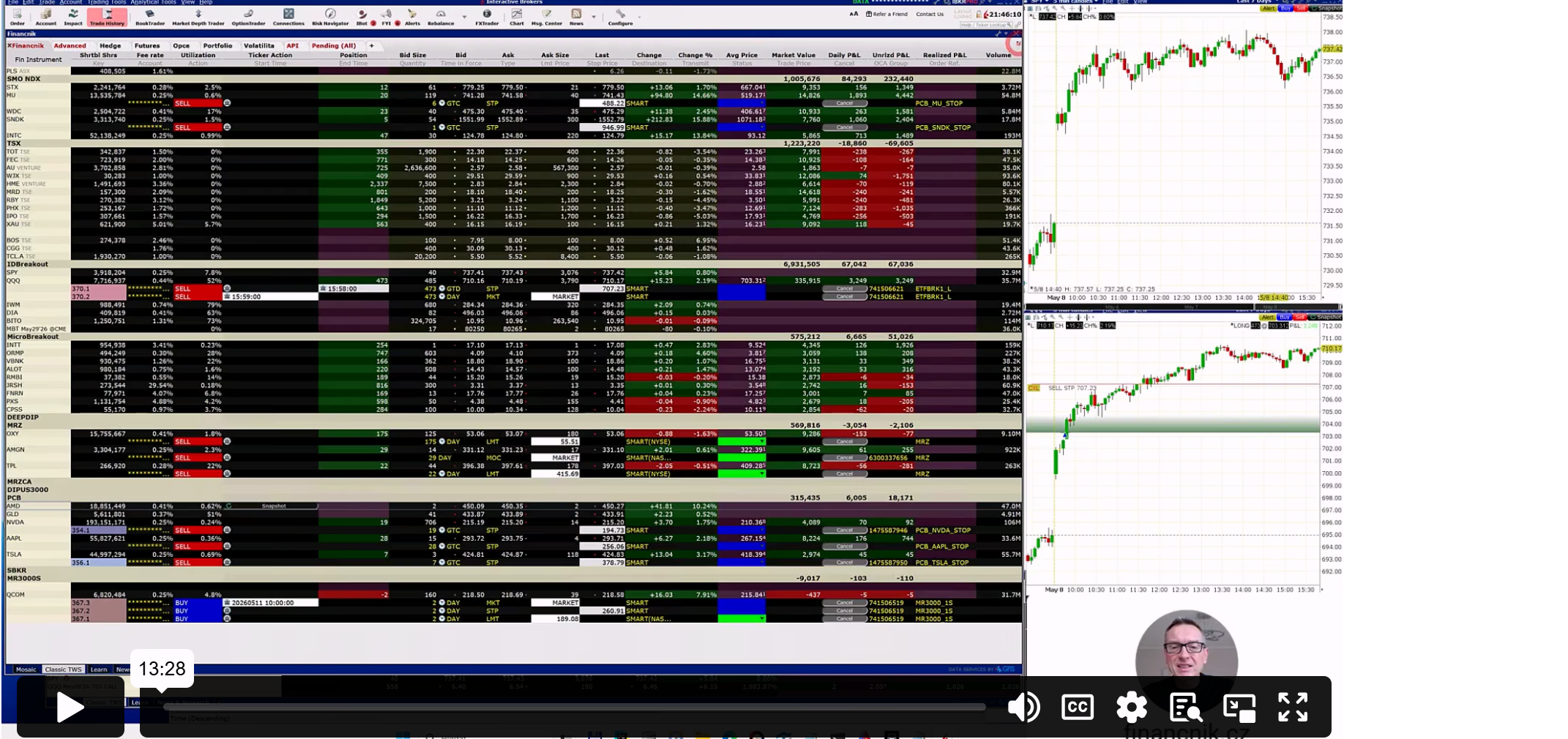Click the video player settings gear
Screen dimensions: 1568x739
point(1132,707)
